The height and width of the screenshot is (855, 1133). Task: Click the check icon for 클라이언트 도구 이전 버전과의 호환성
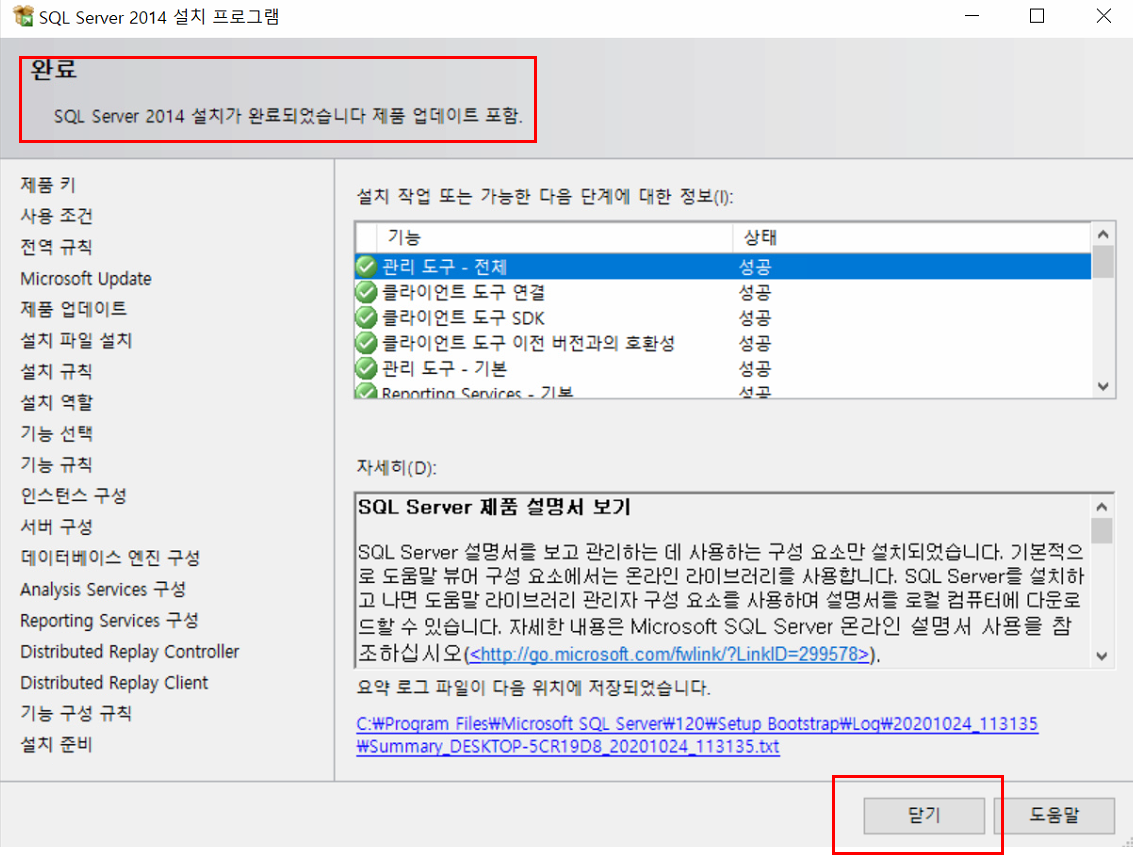pyautogui.click(x=366, y=343)
